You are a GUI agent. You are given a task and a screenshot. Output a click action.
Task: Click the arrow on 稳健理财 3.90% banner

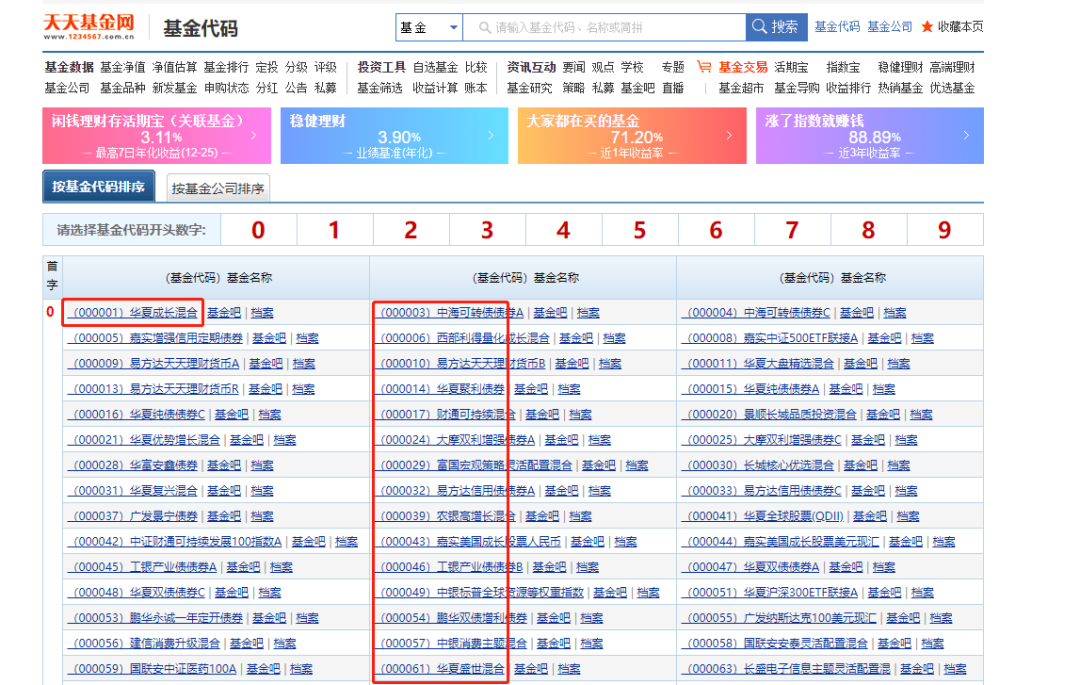490,136
